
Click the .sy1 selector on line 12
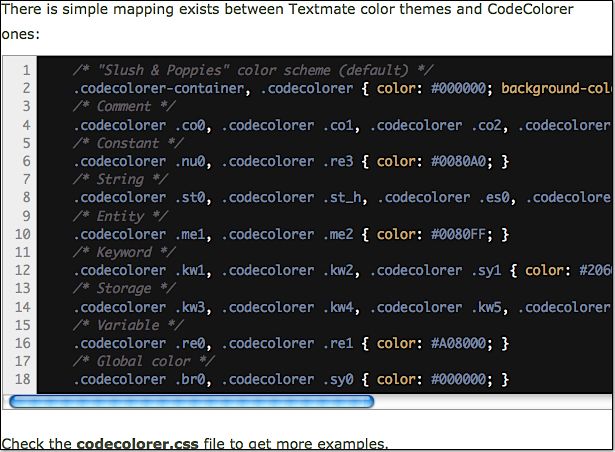(486, 270)
